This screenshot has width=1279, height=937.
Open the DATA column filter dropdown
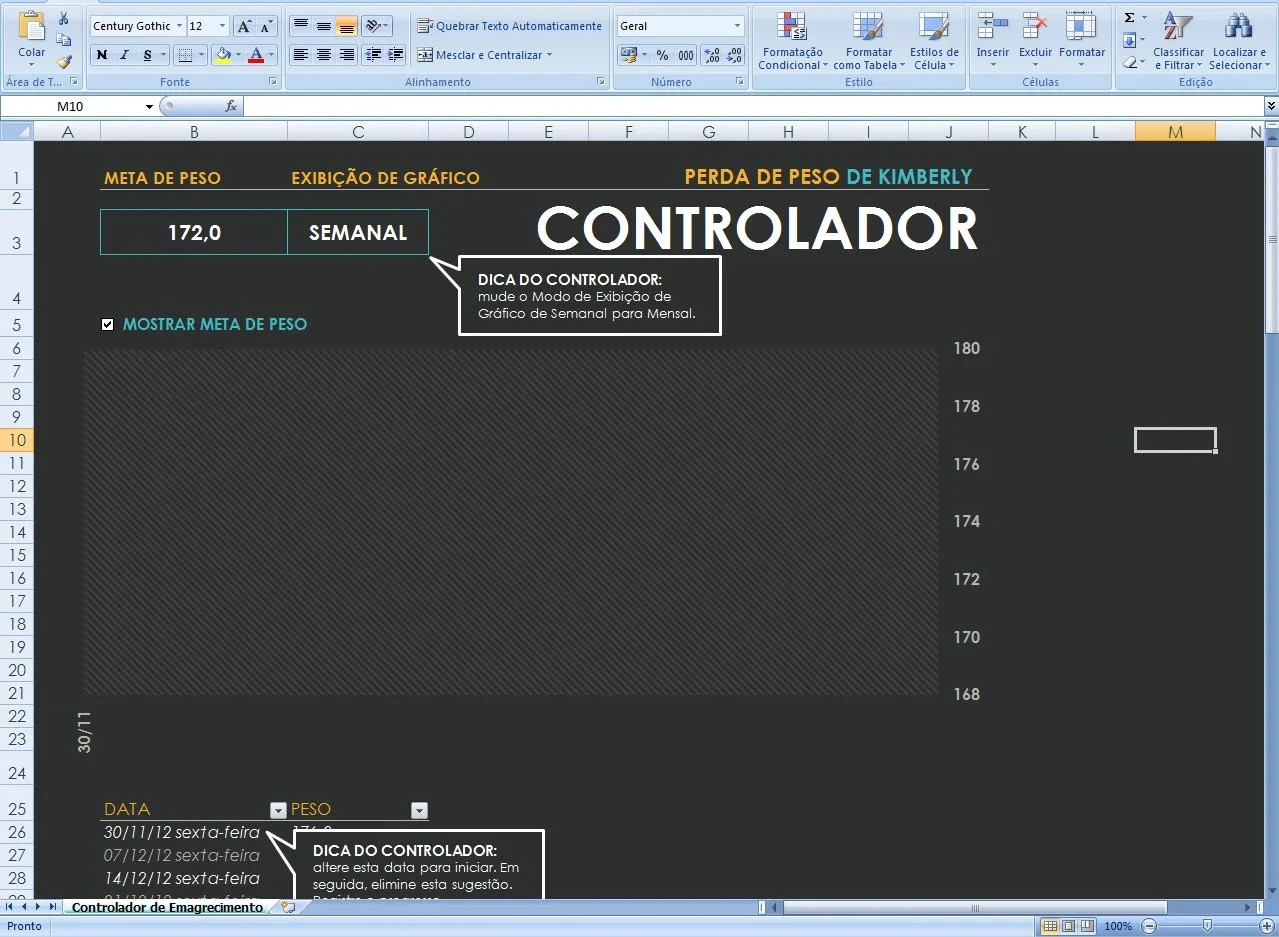[x=278, y=811]
